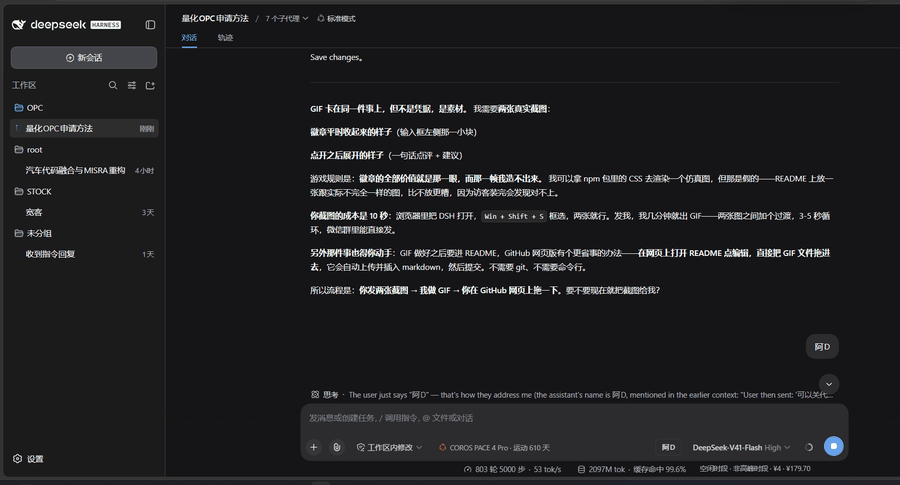Click the ¥179.70 billing status text
This screenshot has height=485, width=900.
[797, 469]
